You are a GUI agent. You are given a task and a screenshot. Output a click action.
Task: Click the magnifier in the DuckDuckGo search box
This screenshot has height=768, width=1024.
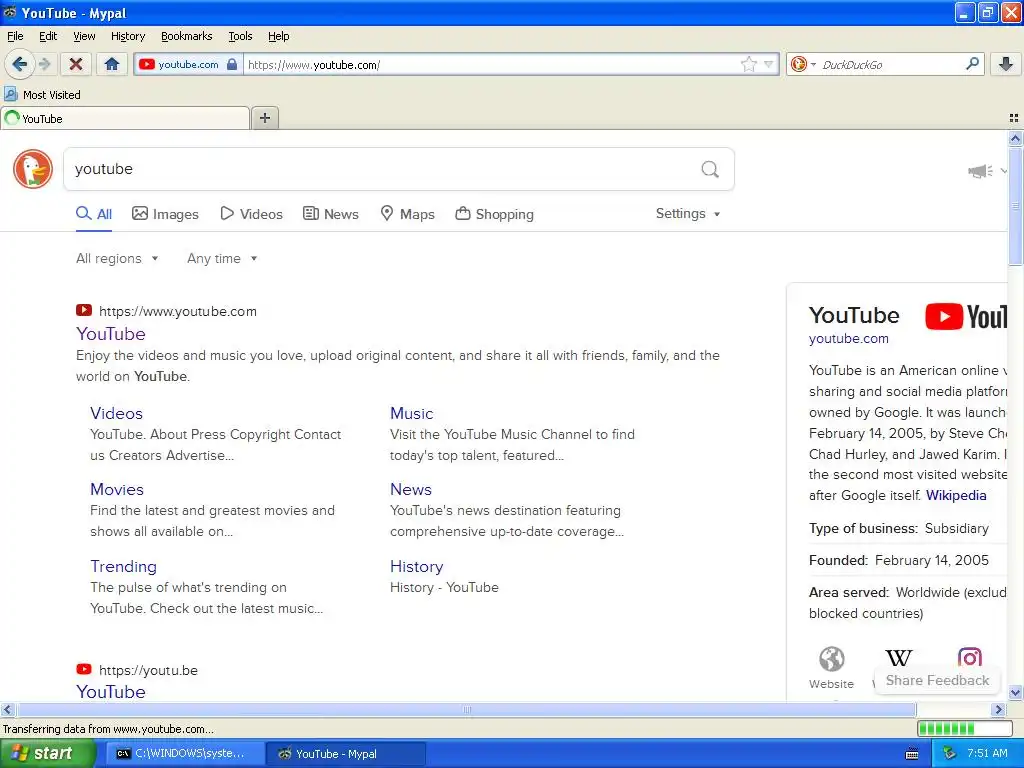click(x=710, y=170)
